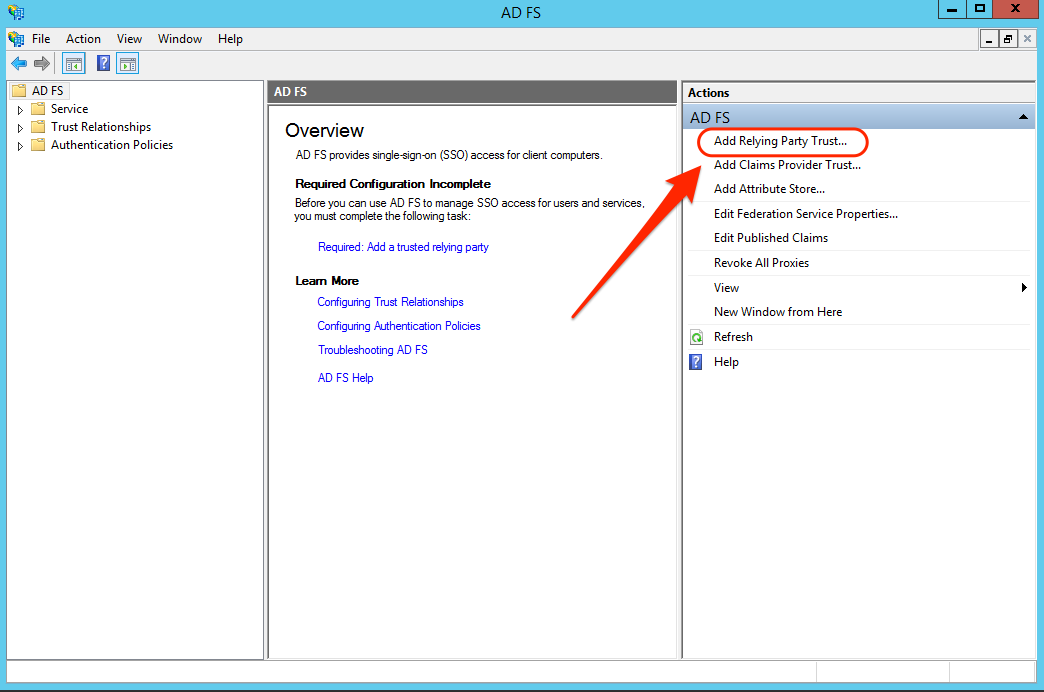
Task: Click the Trust Relationships folder icon
Action: [x=39, y=127]
